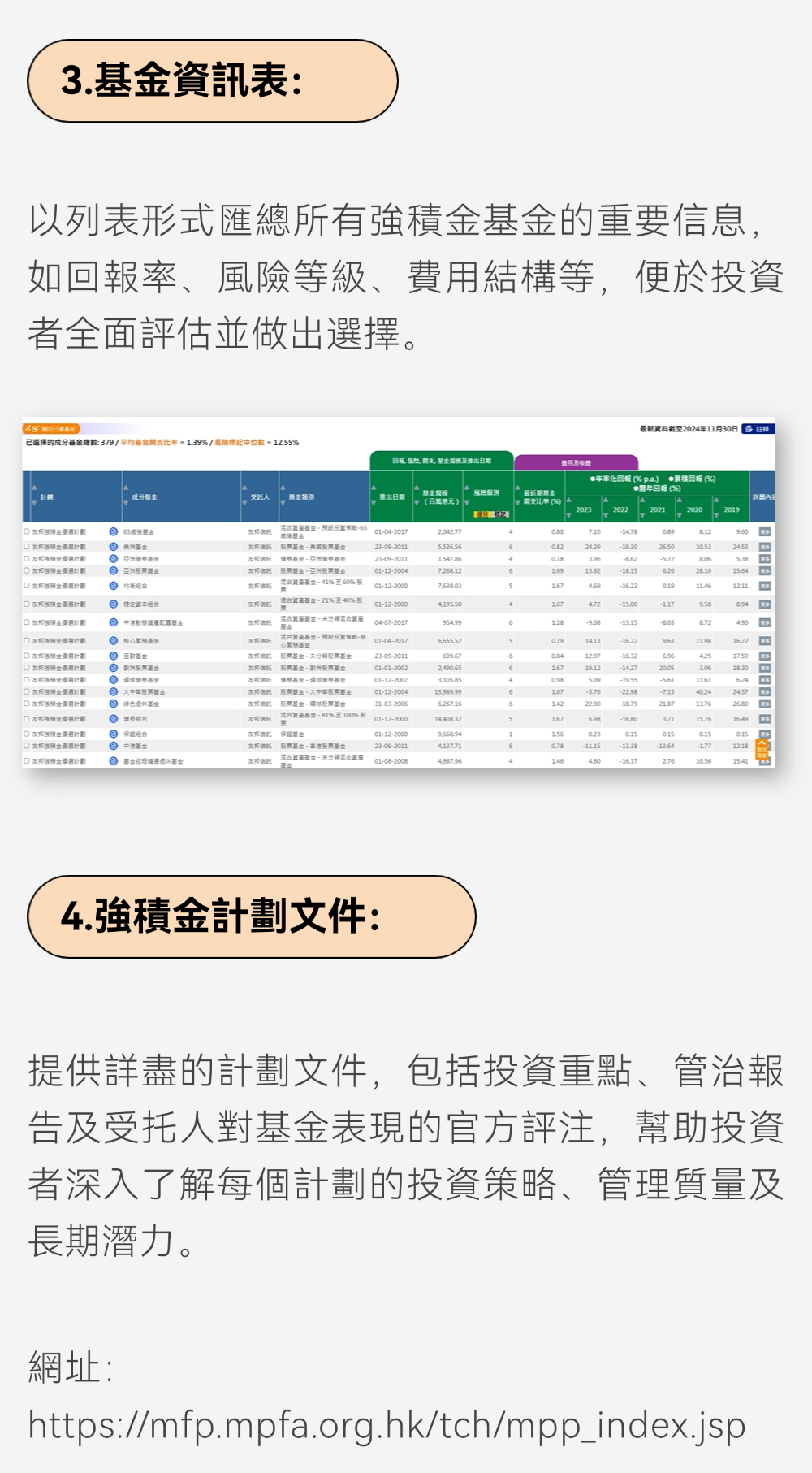This screenshot has width=812, height=1473.
Task: Open the mfp.mpfa.org.hk website link
Action: 387,1424
